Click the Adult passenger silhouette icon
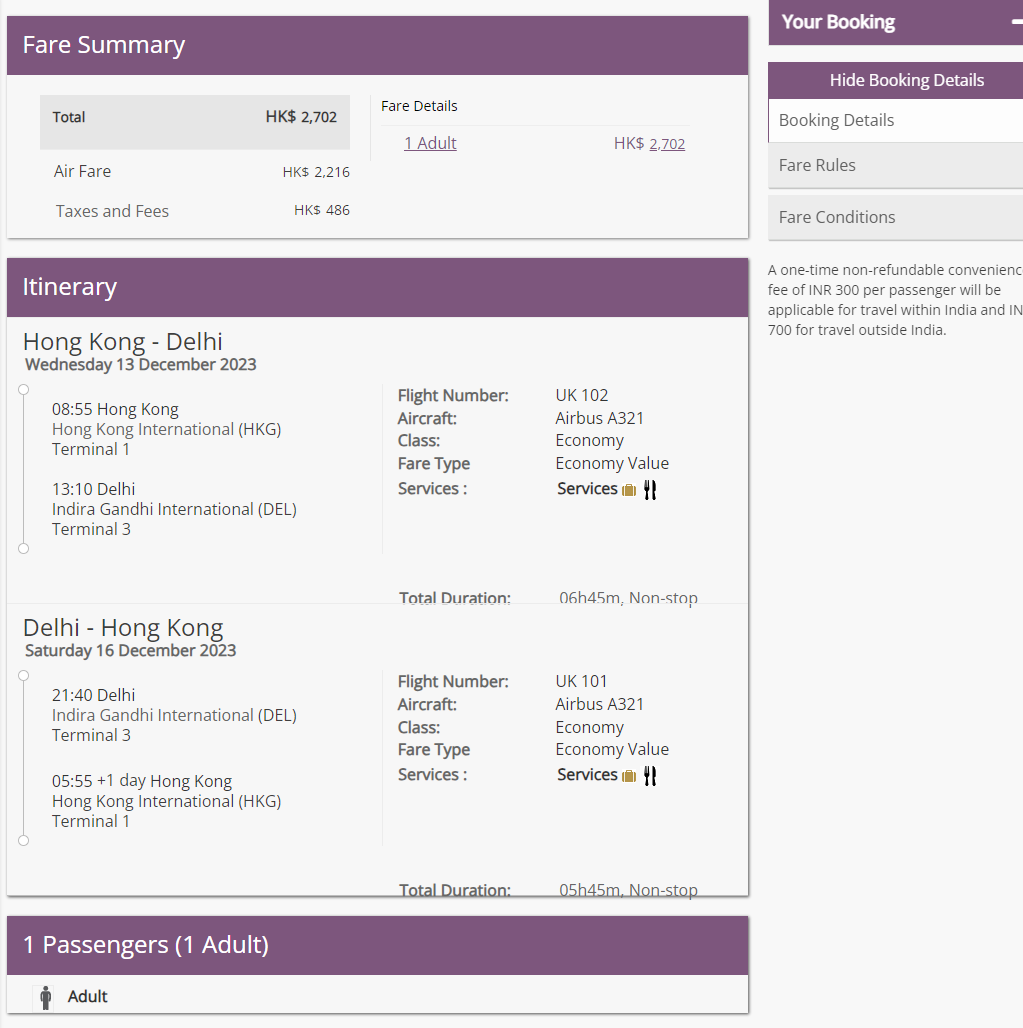1023x1028 pixels. (x=45, y=997)
